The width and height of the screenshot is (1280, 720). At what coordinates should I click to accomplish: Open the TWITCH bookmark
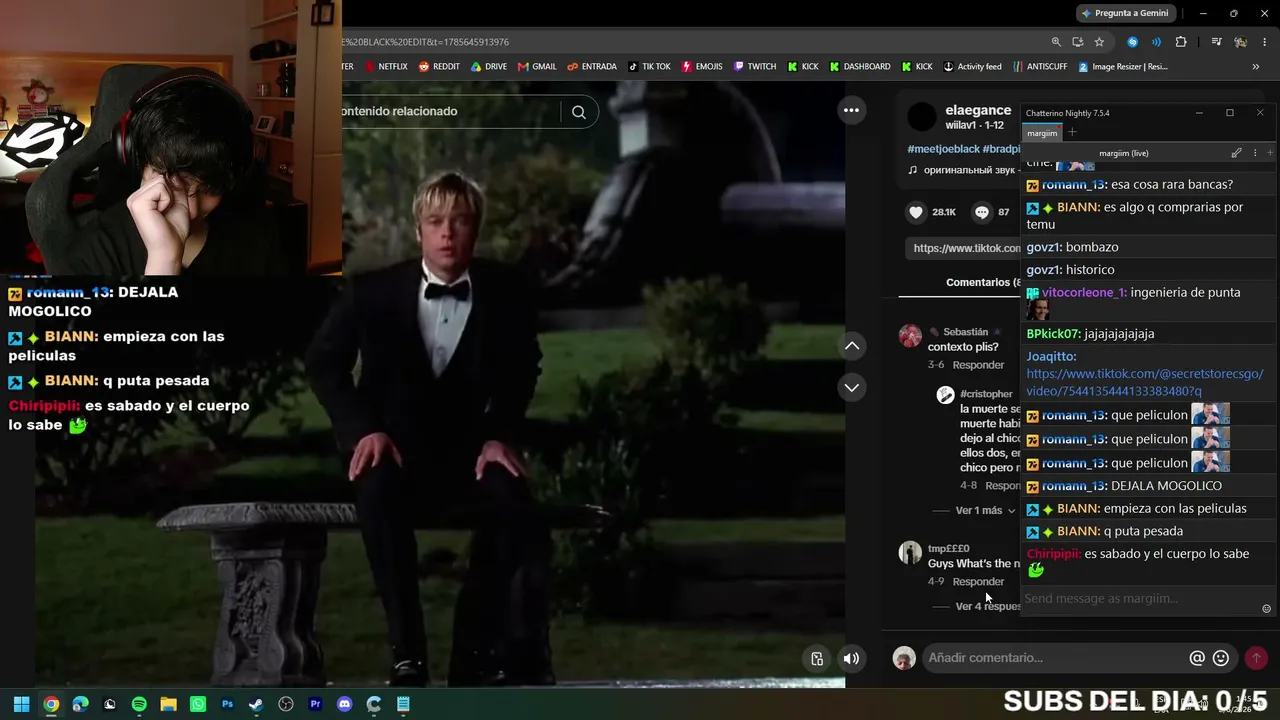click(754, 67)
